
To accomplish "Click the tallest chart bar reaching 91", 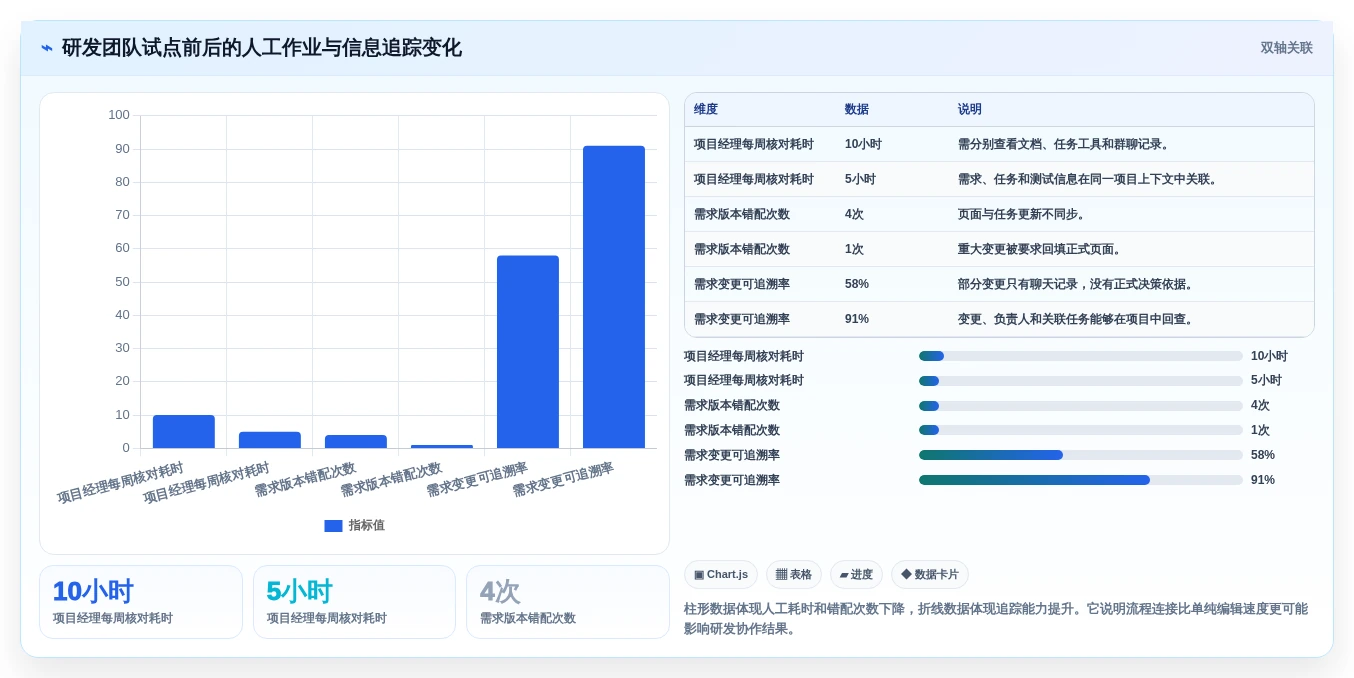I will coord(614,297).
